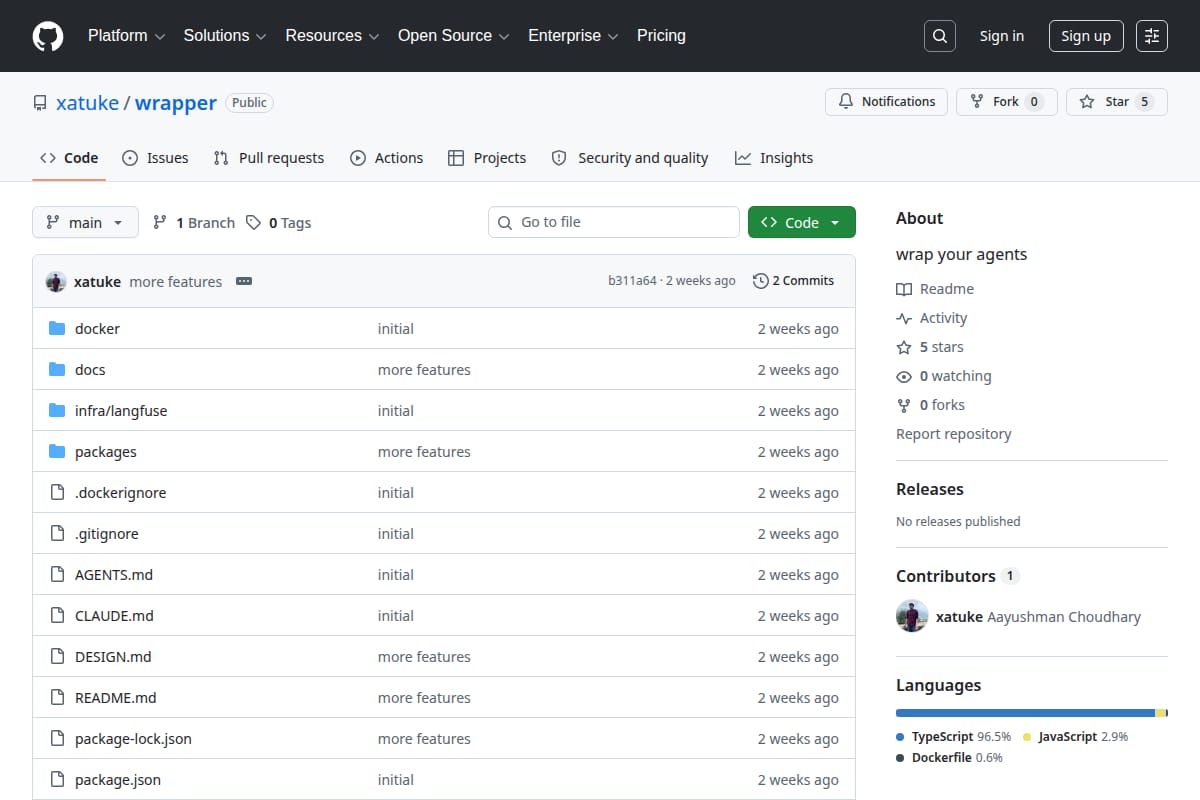Click the .gitignore file icon

(x=57, y=534)
